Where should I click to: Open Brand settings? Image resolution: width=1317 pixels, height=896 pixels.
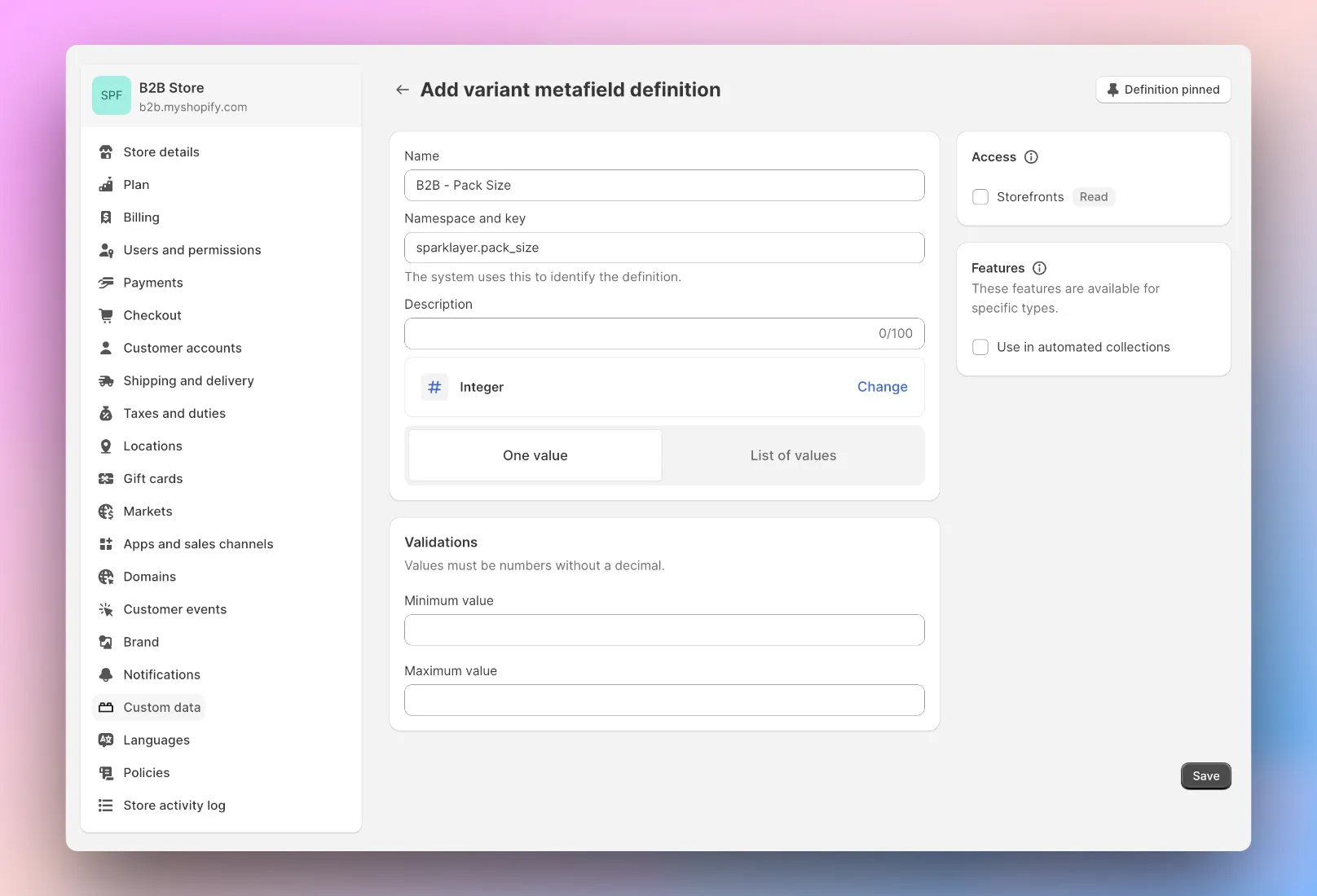tap(141, 642)
